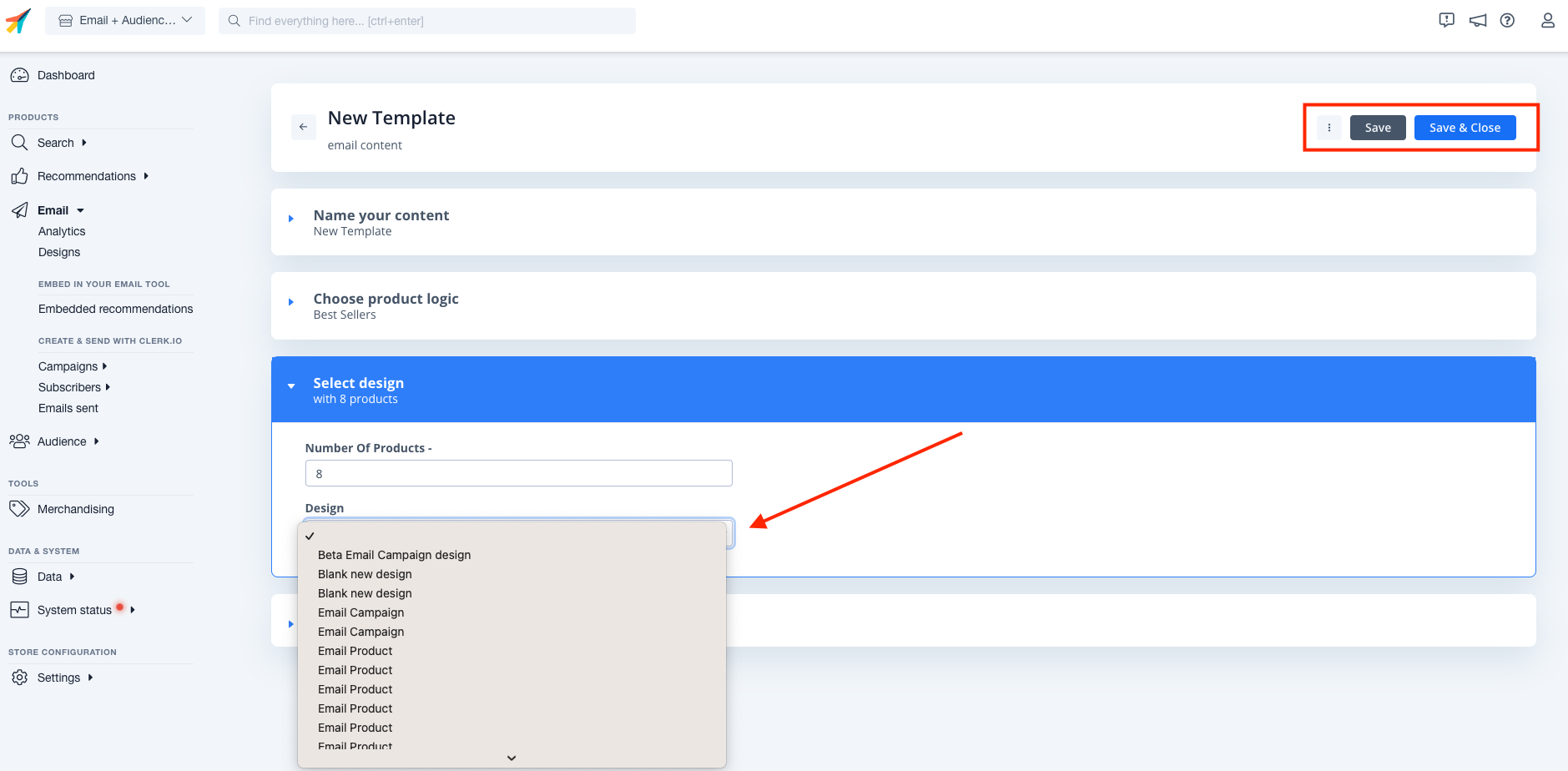Viewport: 1568px width, 771px height.
Task: Open the help question mark icon
Action: pos(1507,21)
